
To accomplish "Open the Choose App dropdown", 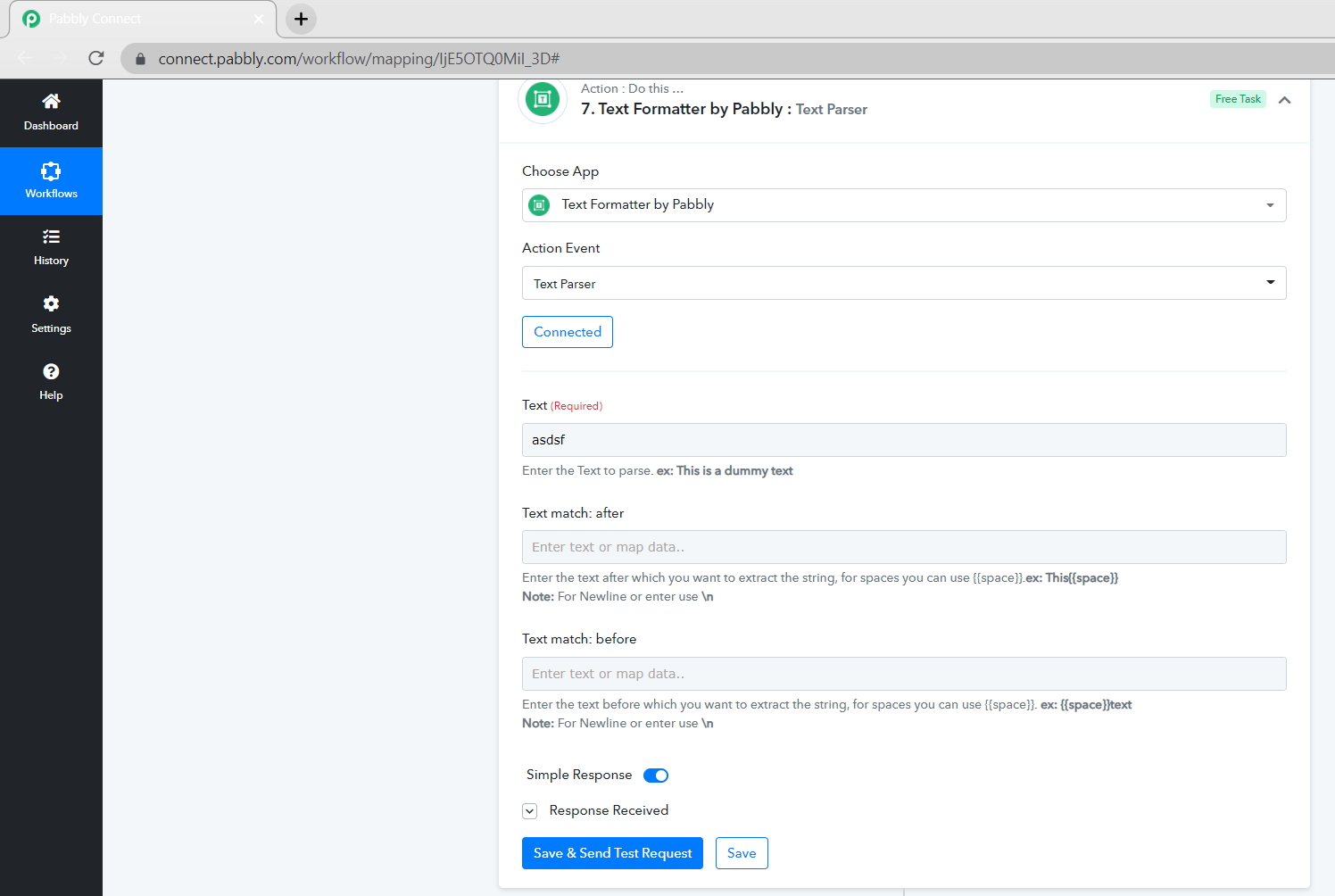I will [904, 205].
